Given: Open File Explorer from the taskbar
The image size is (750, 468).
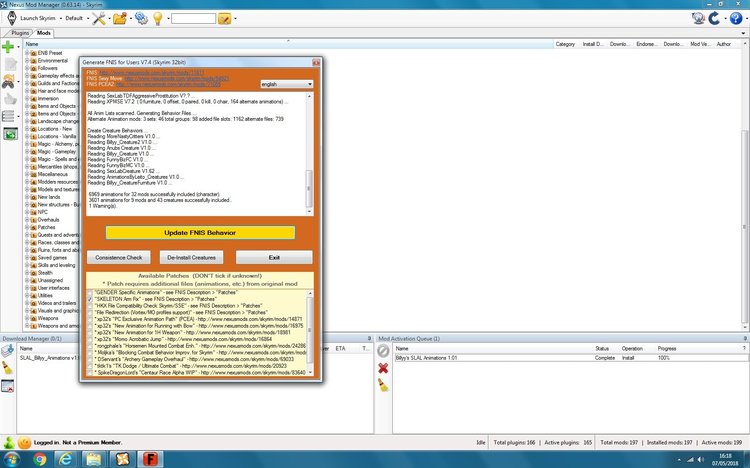Looking at the screenshot, I should [94, 459].
